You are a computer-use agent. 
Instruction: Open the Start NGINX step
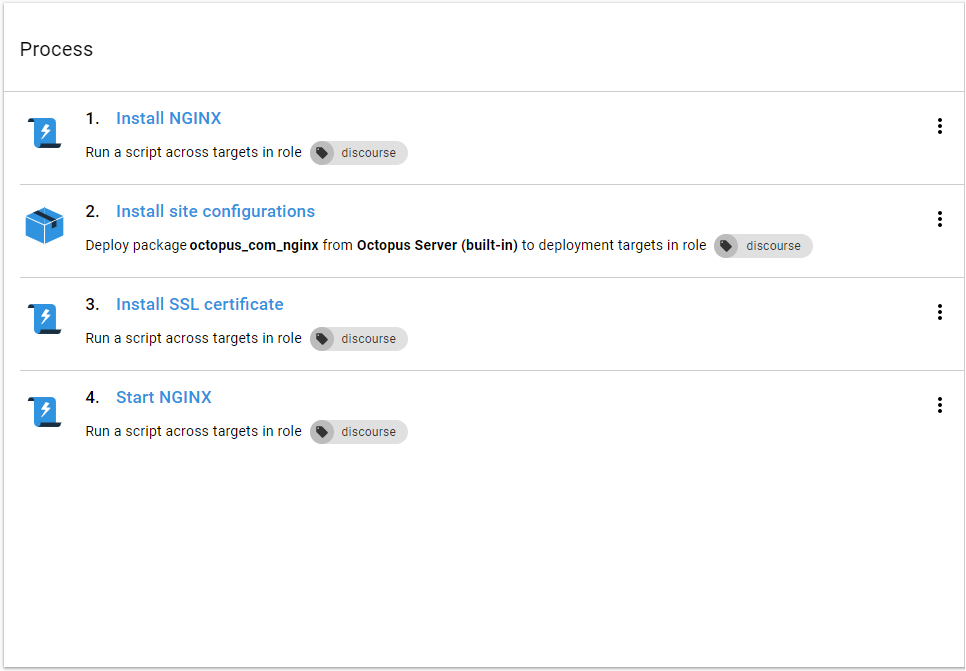[163, 397]
